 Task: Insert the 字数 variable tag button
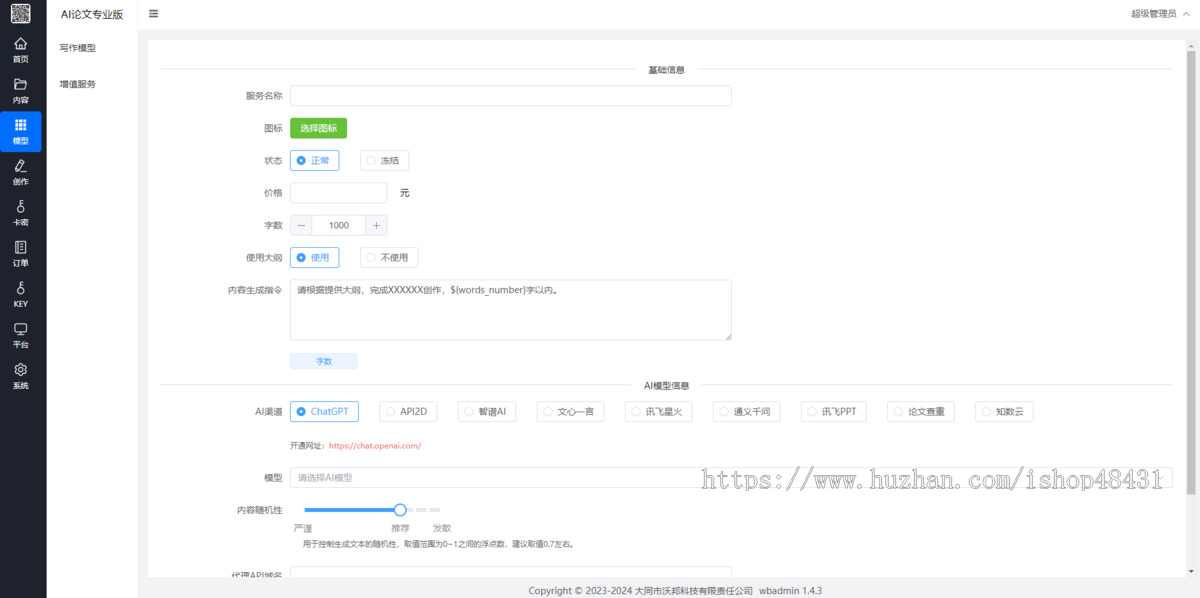click(323, 361)
